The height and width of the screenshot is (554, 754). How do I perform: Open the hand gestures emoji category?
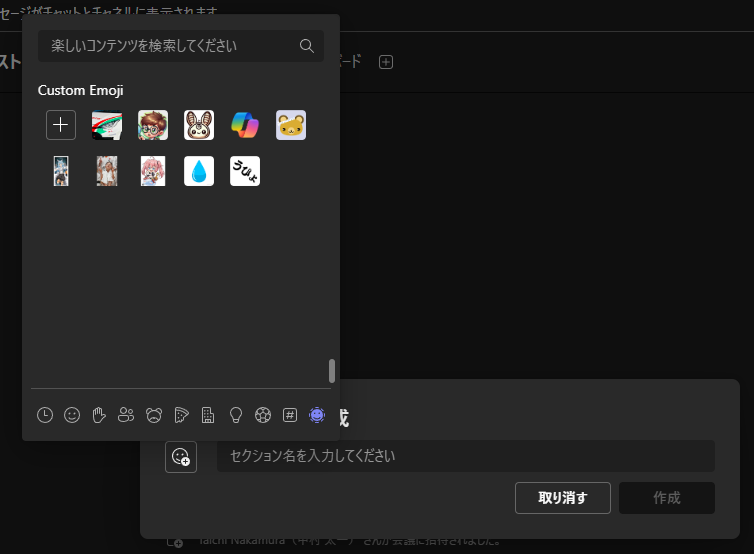(99, 415)
